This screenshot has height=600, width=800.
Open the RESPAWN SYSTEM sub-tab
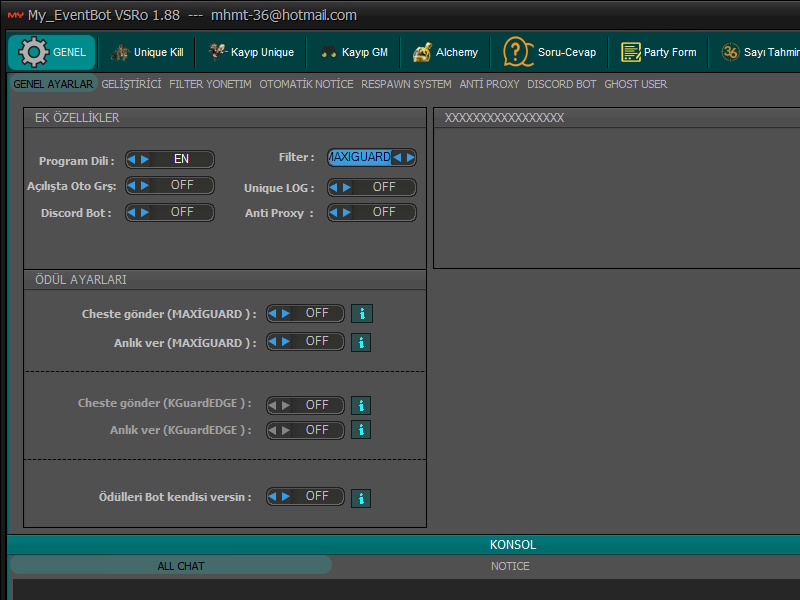tap(406, 84)
